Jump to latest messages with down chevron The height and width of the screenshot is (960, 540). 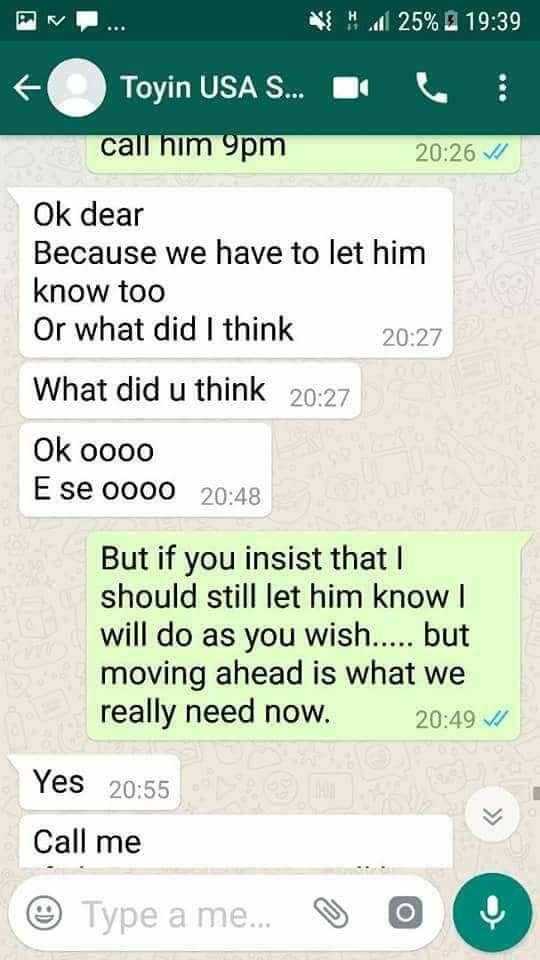pyautogui.click(x=492, y=815)
